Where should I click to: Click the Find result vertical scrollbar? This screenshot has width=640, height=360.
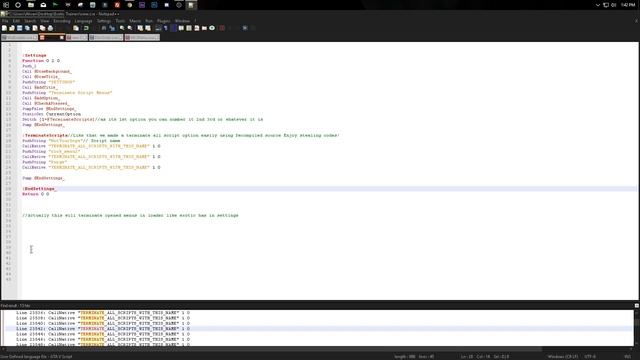pos(636,322)
